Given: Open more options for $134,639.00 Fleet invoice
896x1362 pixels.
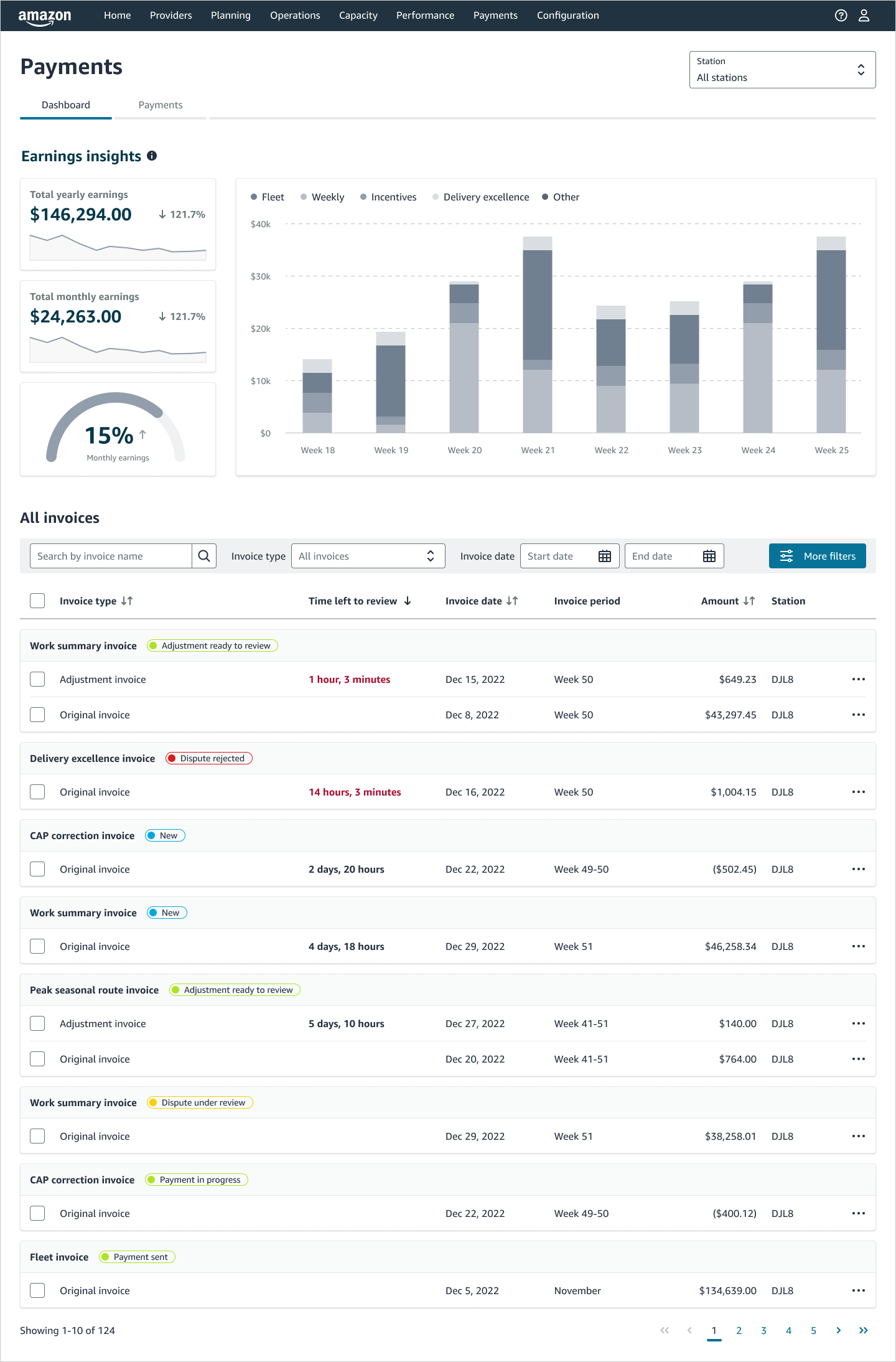Looking at the screenshot, I should tap(859, 1290).
